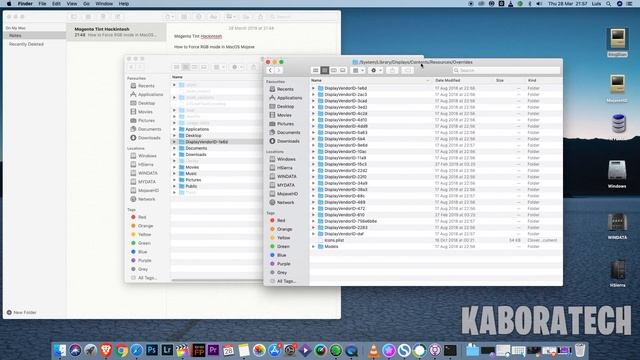
Task: Go forward in the front Finder window
Action: coord(278,70)
